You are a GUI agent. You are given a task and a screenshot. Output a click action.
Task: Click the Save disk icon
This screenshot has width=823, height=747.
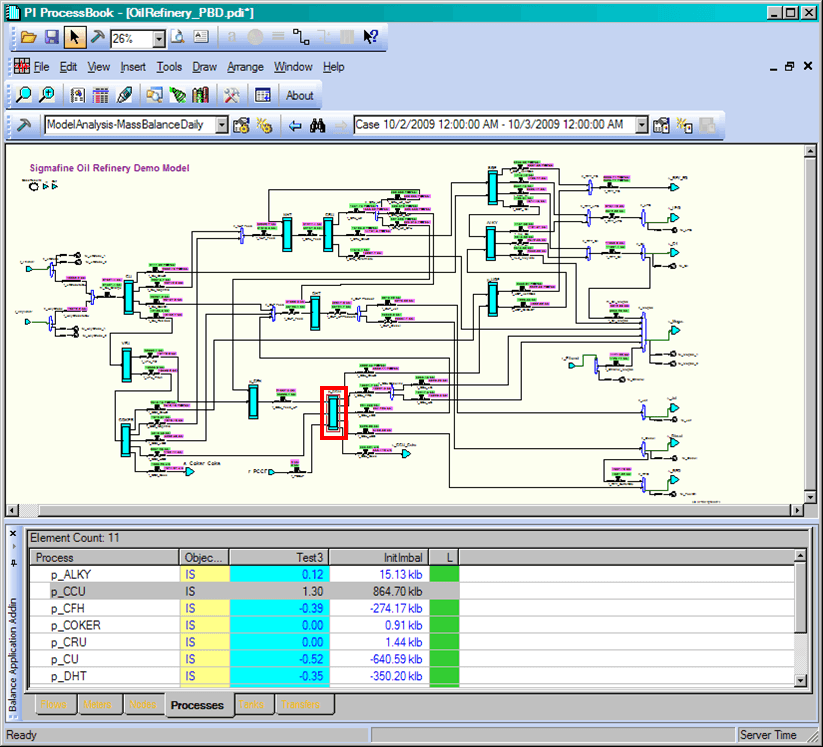point(51,38)
